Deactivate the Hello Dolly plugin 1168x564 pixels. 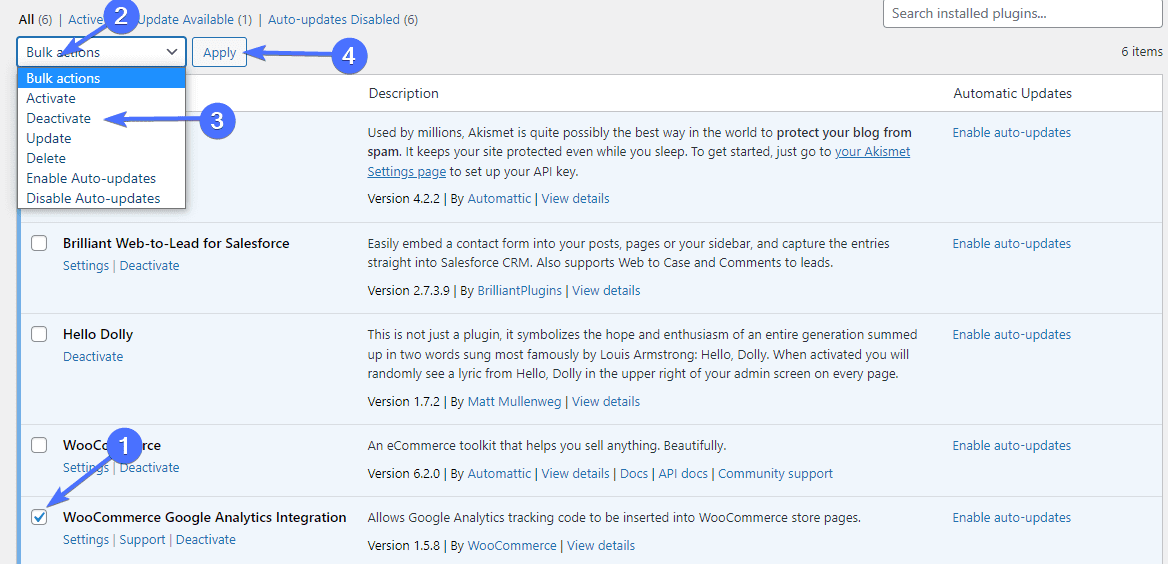click(x=93, y=356)
